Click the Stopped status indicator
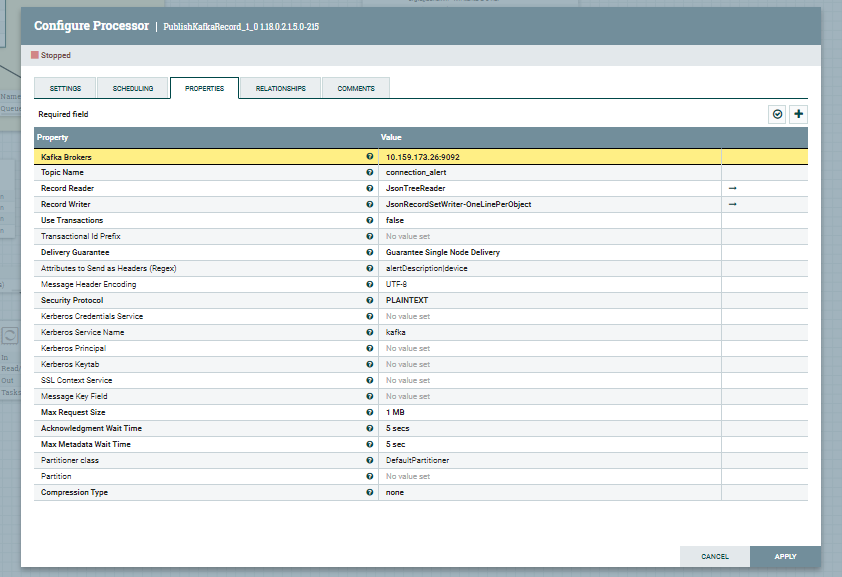Viewport: 842px width, 577px height. [50, 55]
